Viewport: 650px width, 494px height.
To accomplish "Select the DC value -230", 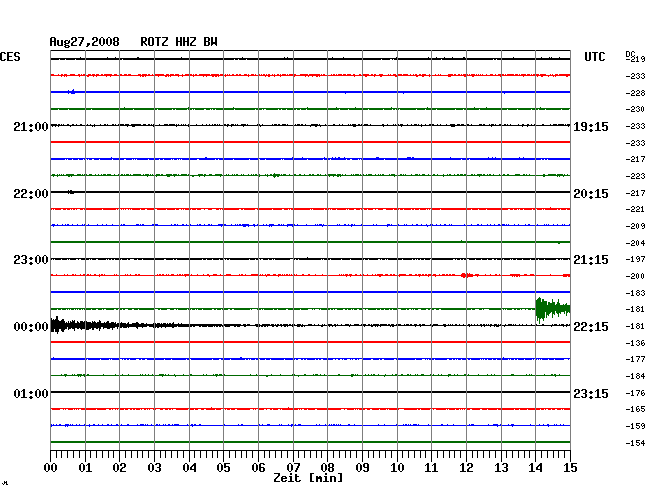I will tap(635, 109).
